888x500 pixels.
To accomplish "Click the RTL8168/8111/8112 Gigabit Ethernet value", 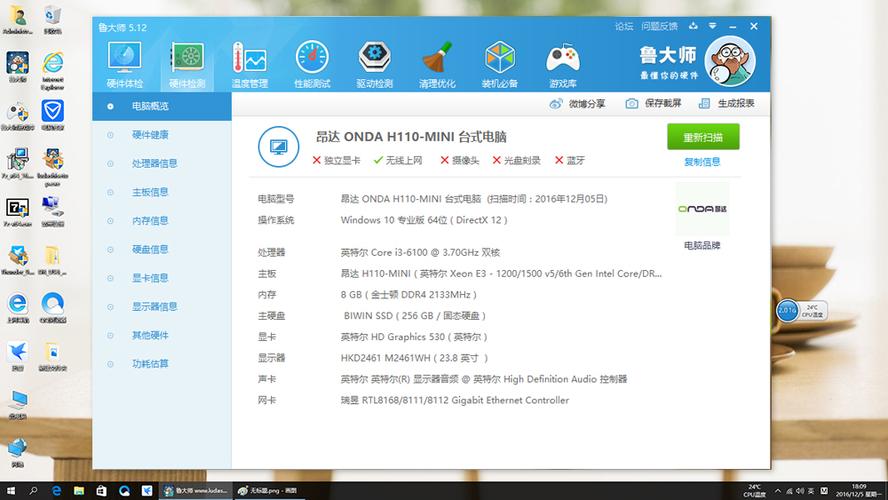I will (454, 400).
